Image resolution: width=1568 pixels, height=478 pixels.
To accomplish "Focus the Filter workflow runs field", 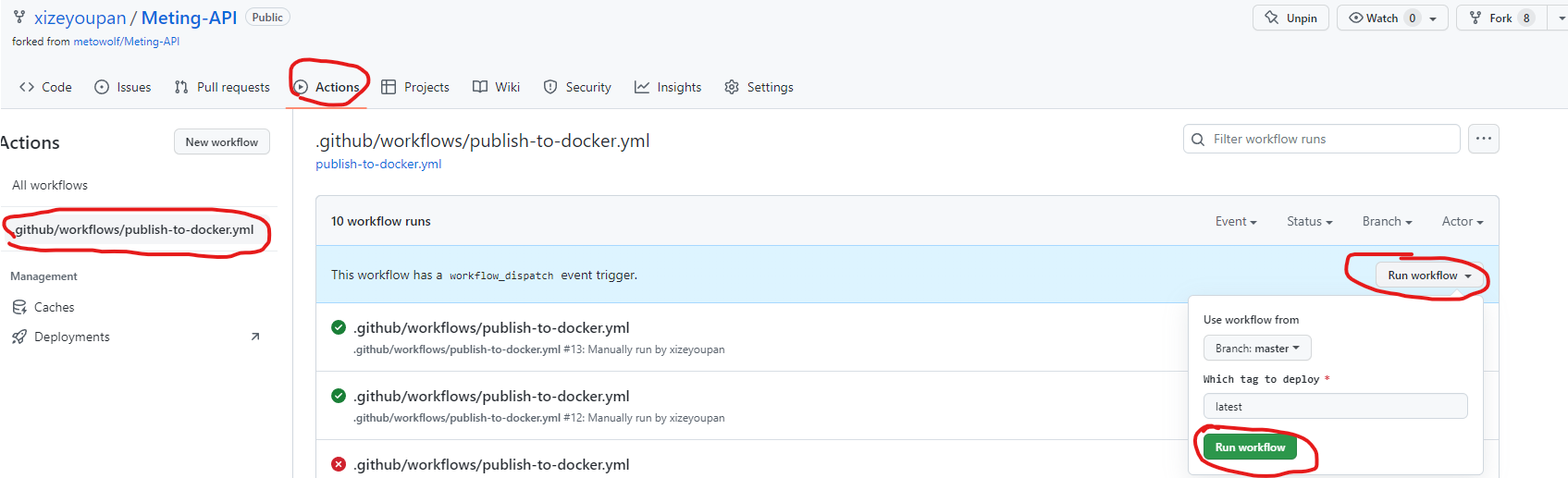I will pos(1322,139).
